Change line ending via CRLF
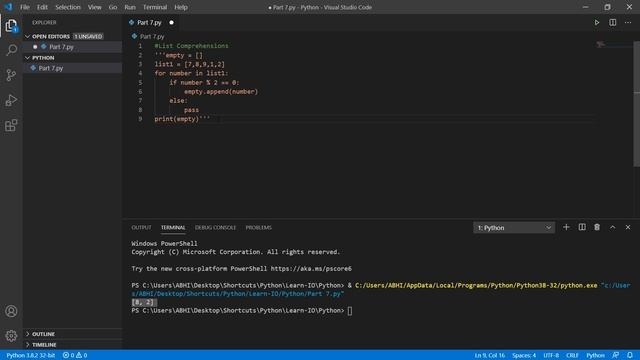 (x=572, y=355)
